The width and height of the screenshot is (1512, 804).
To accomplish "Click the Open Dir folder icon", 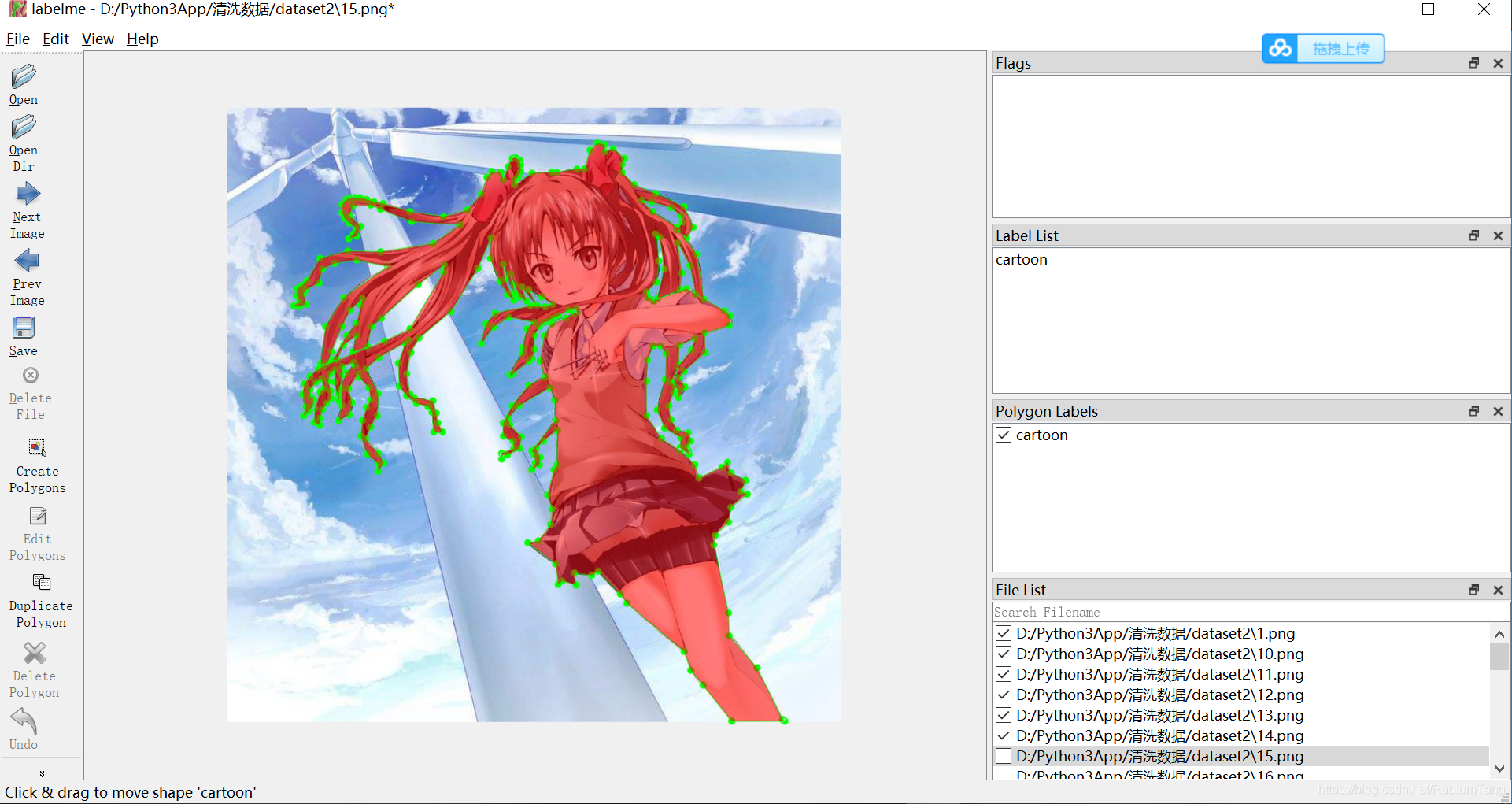I will point(24,128).
